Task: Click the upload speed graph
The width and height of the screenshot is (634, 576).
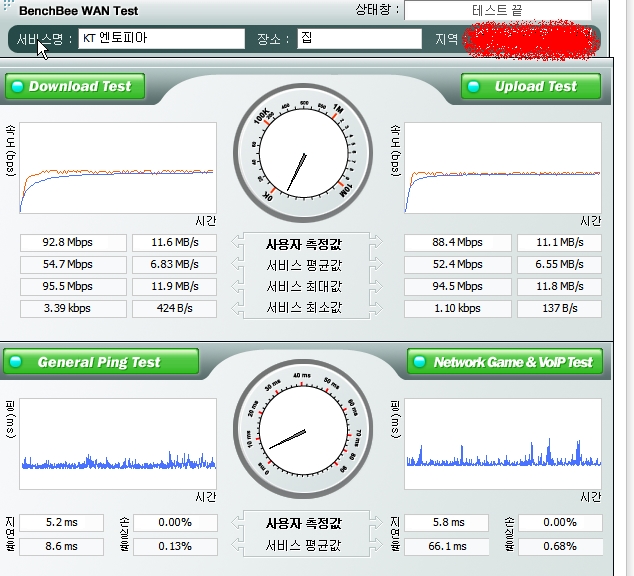Action: [x=503, y=168]
